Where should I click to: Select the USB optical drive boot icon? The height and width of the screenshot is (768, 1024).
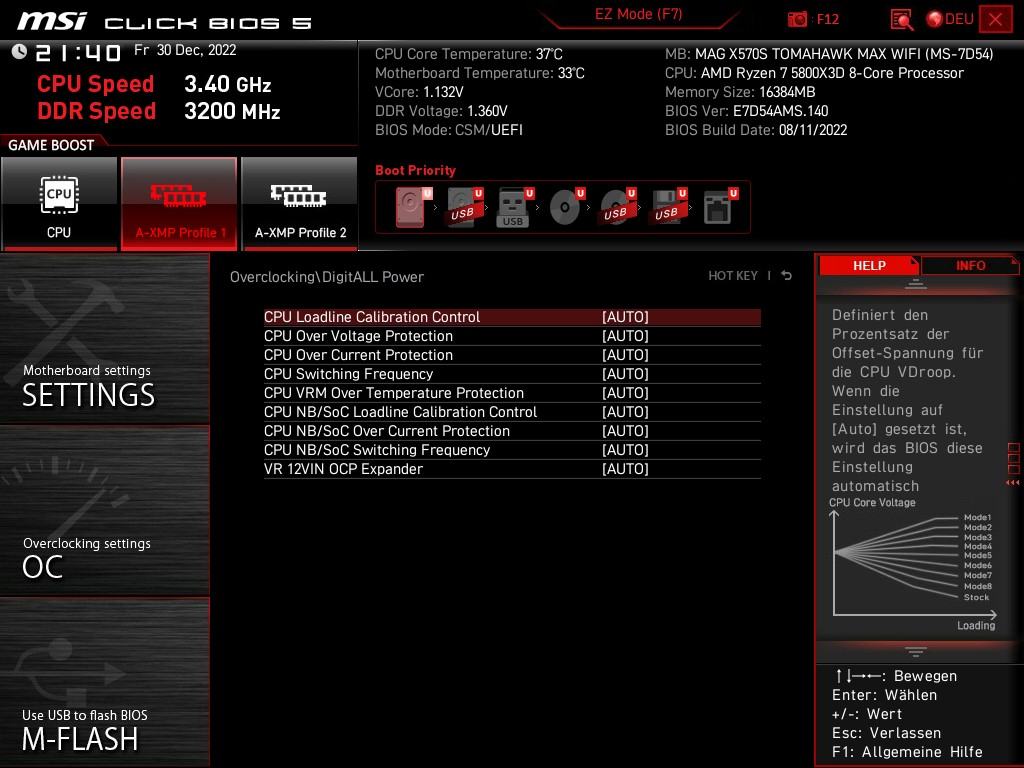pyautogui.click(x=616, y=207)
